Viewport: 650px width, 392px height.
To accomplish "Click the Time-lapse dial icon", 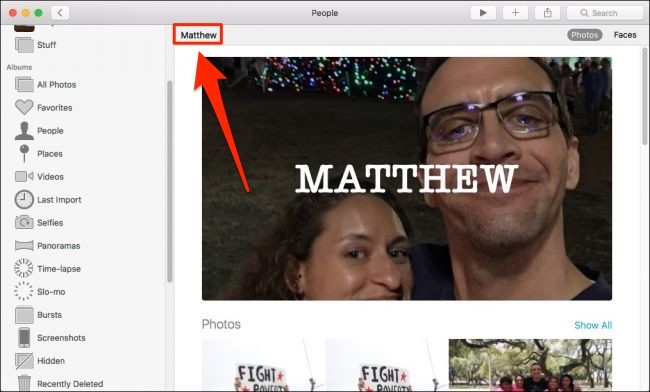I will click(x=24, y=268).
